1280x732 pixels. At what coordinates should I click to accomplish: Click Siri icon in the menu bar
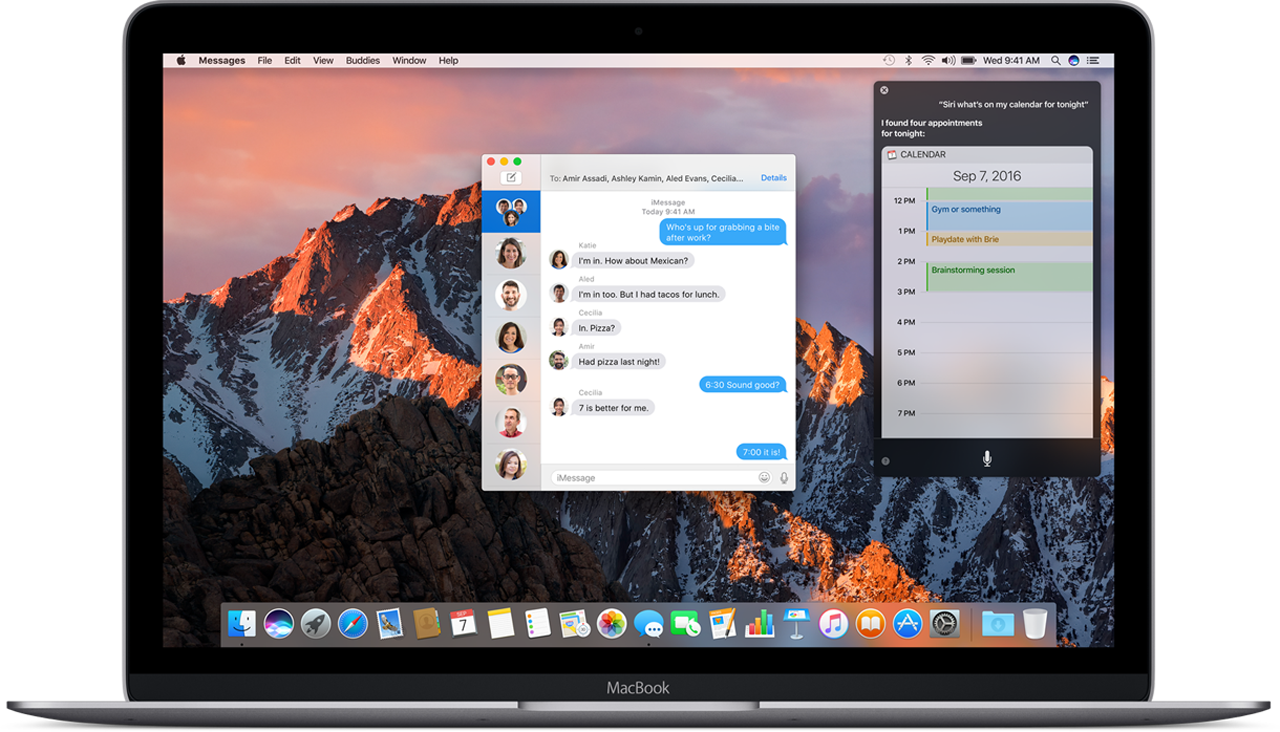click(x=1074, y=61)
